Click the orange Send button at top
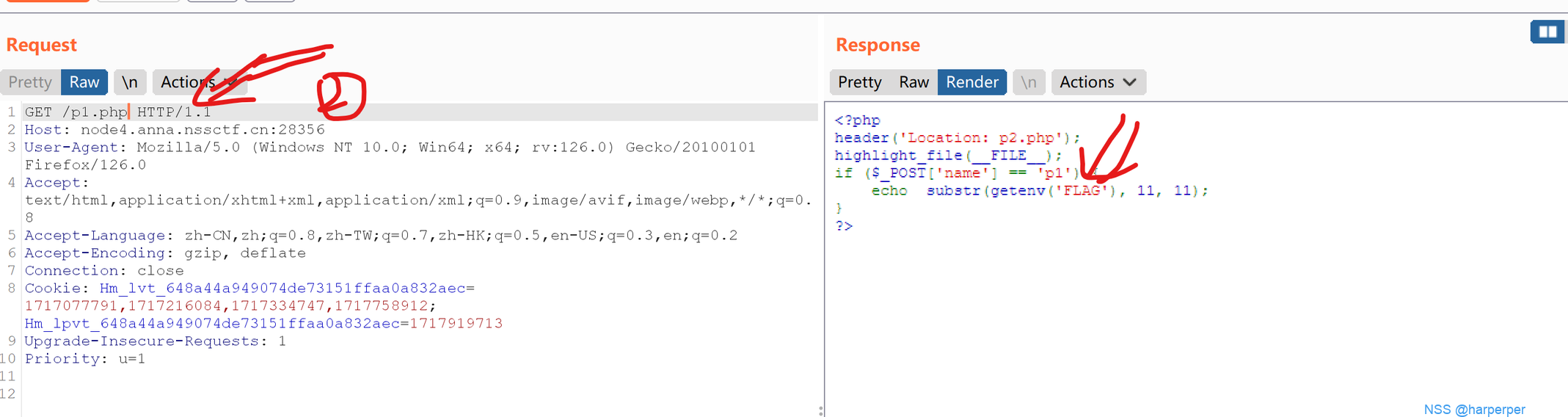The image size is (1568, 417). pos(48,1)
